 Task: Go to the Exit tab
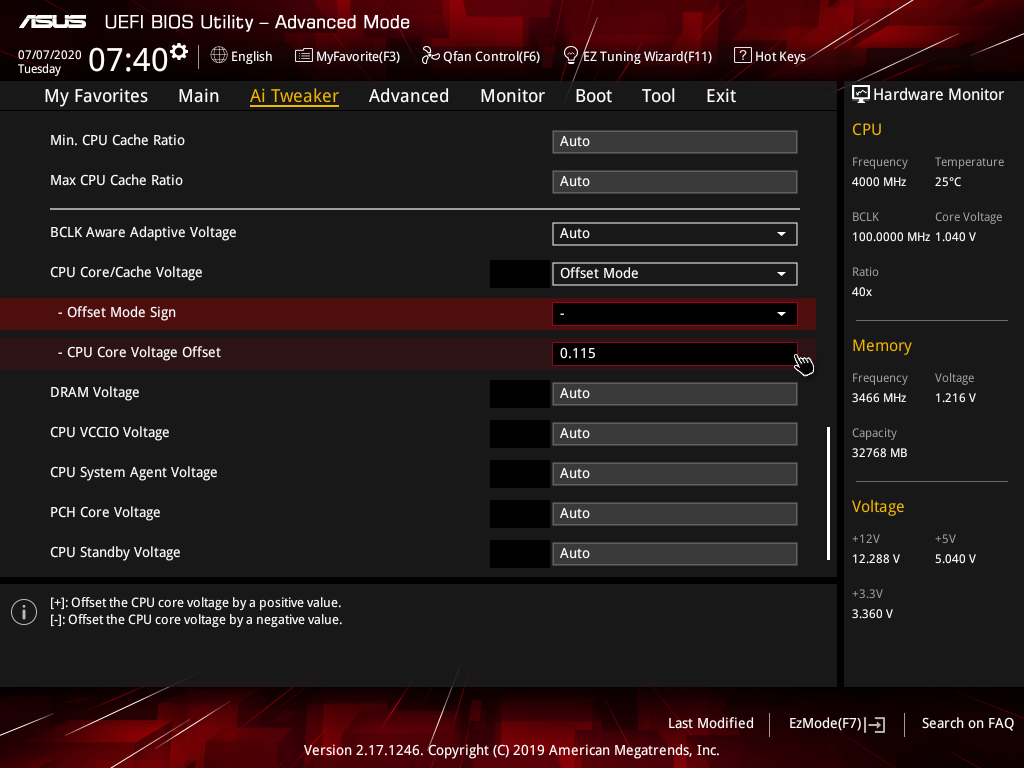[721, 96]
